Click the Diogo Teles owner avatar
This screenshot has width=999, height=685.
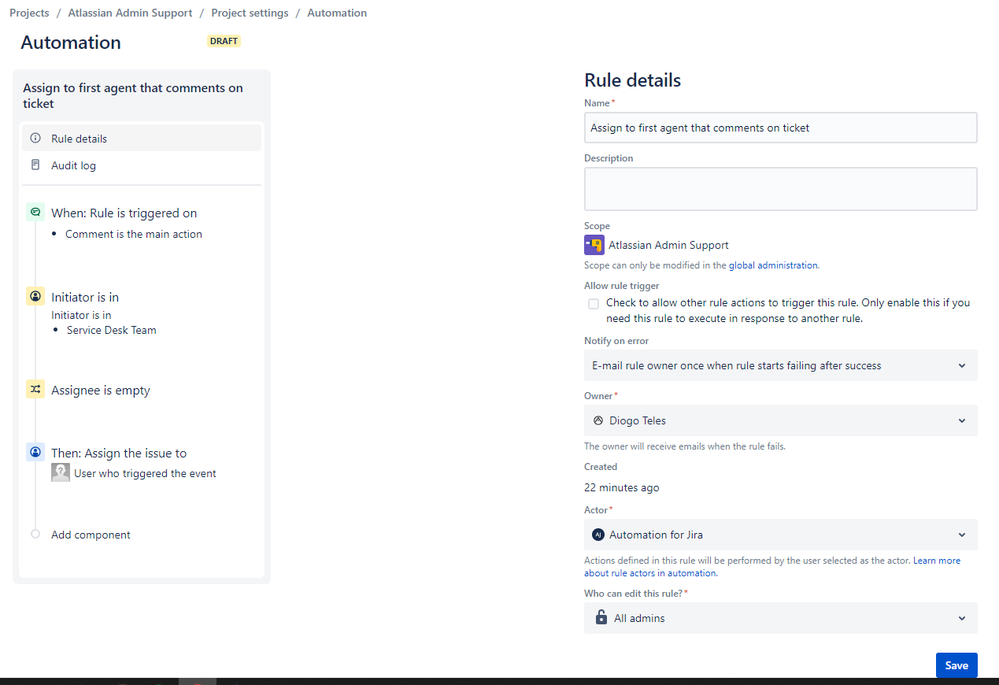click(x=598, y=420)
